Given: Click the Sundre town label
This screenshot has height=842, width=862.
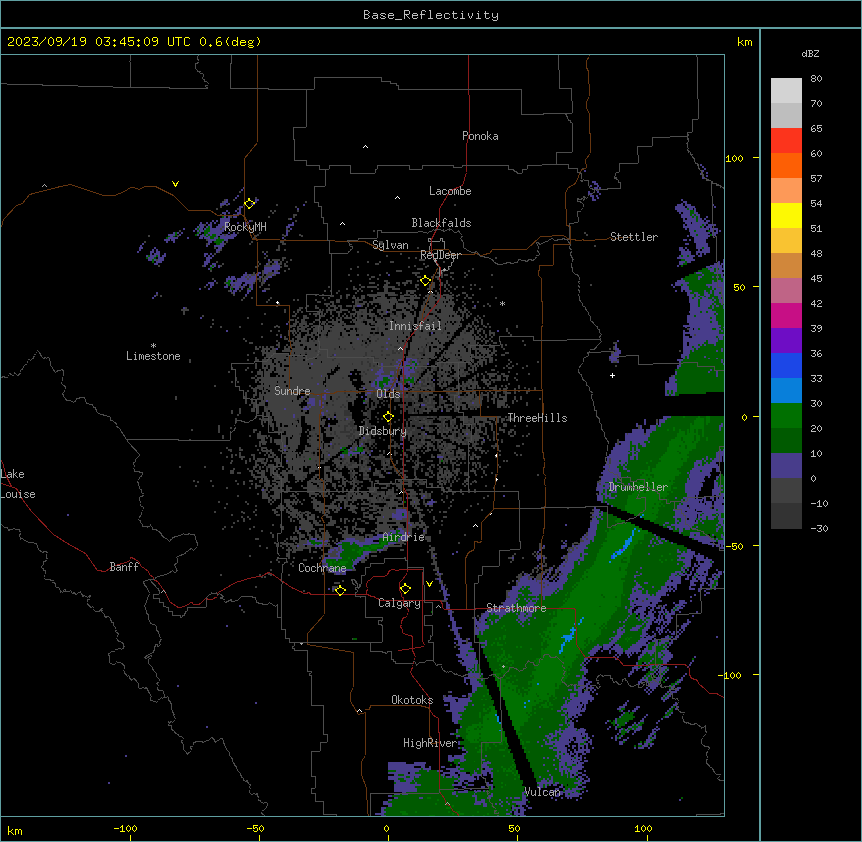Looking at the screenshot, I should [292, 391].
